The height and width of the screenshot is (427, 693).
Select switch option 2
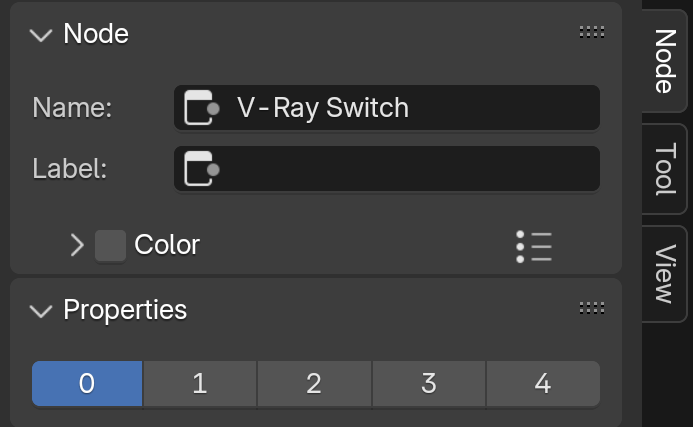(314, 383)
